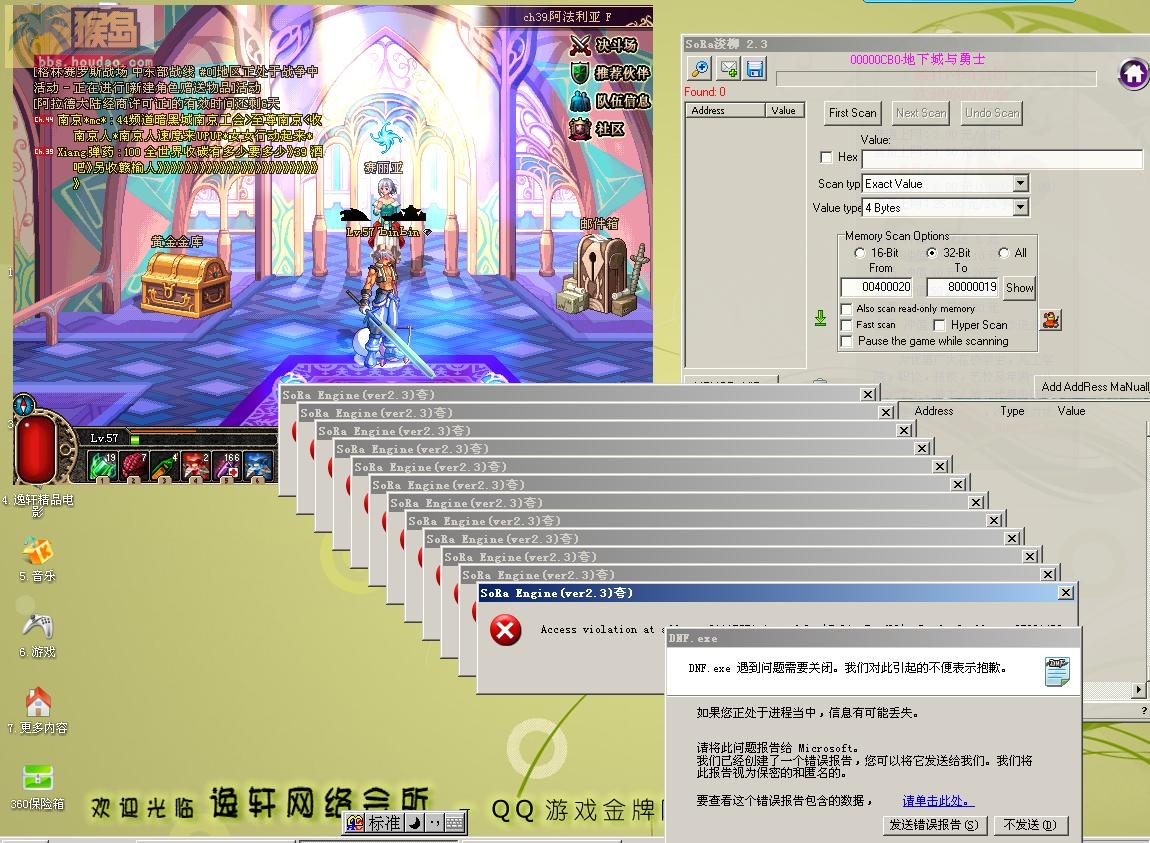Enable Pause the game while scanning

(846, 341)
